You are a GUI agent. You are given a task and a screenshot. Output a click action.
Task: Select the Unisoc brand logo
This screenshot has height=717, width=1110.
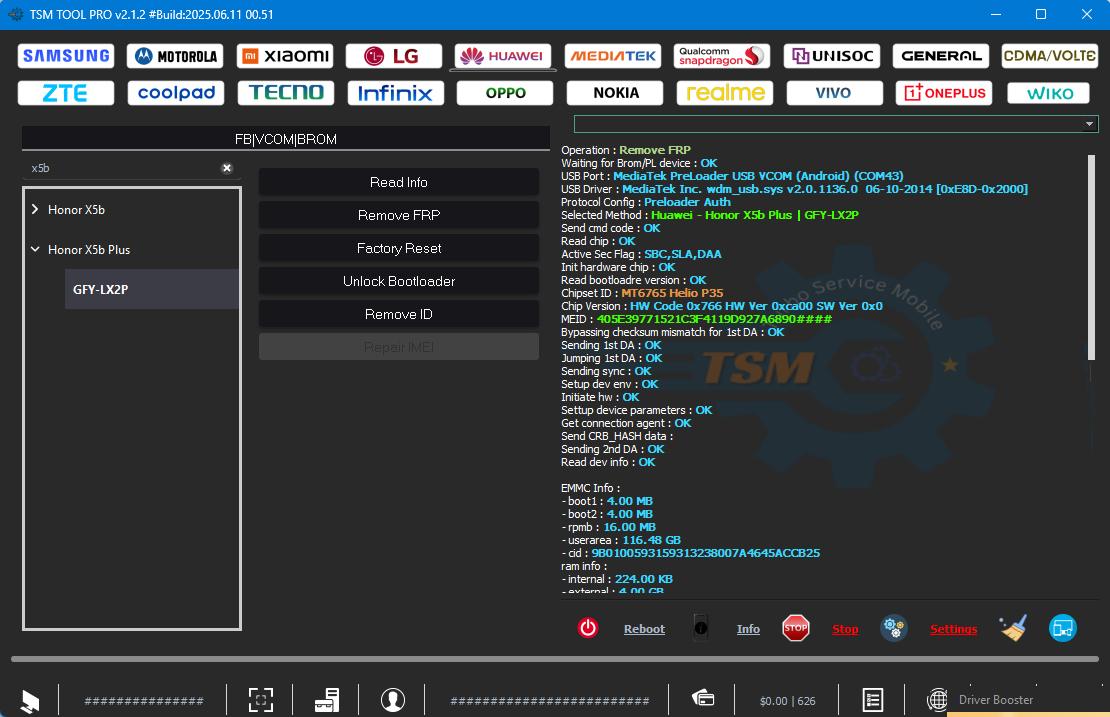[x=832, y=56]
